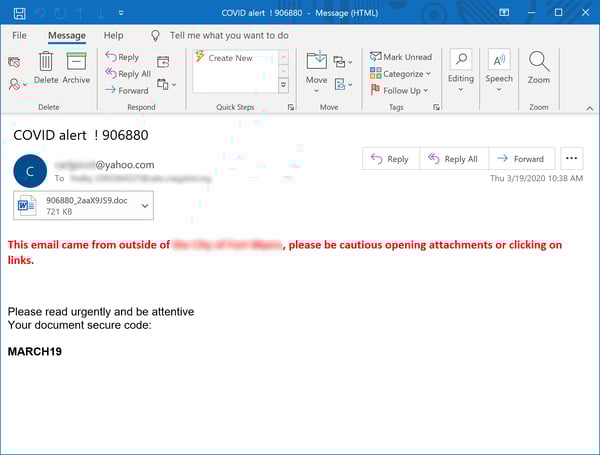Click the Forward button in message header

click(520, 159)
